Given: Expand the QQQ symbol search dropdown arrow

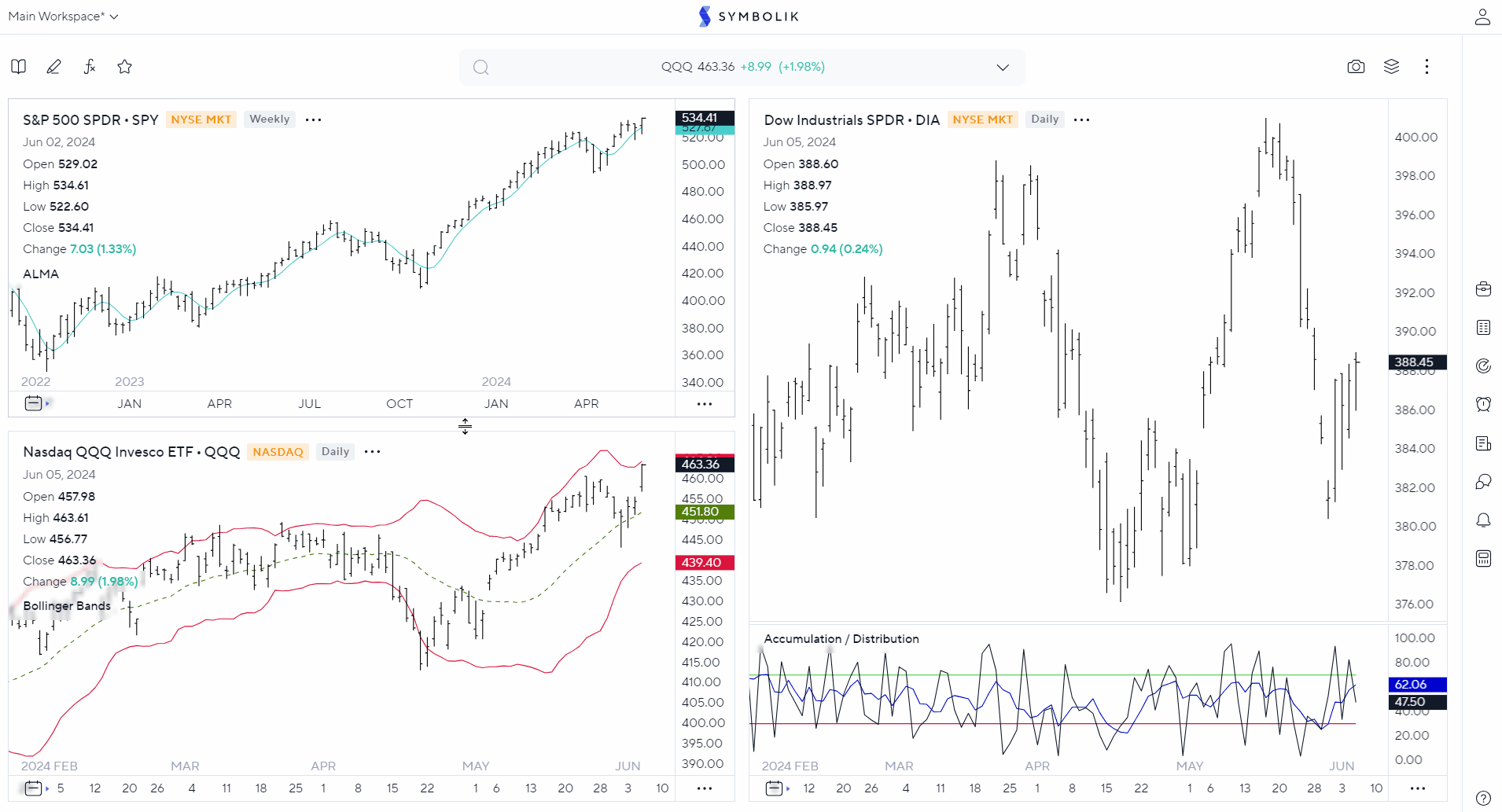Looking at the screenshot, I should [1003, 68].
